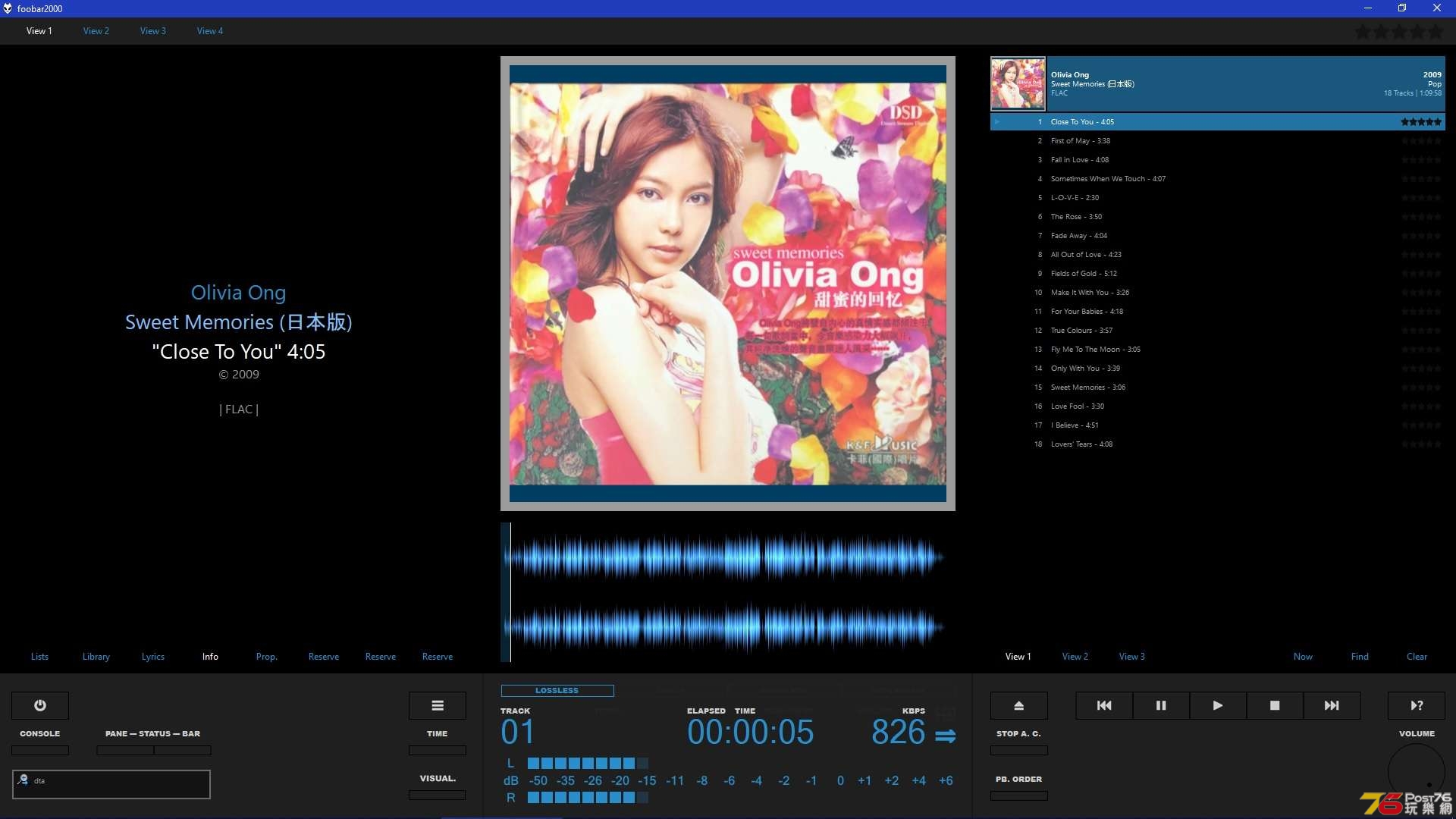Switch playlist to View 3 tab
Image resolution: width=1456 pixels, height=819 pixels.
(1132, 657)
